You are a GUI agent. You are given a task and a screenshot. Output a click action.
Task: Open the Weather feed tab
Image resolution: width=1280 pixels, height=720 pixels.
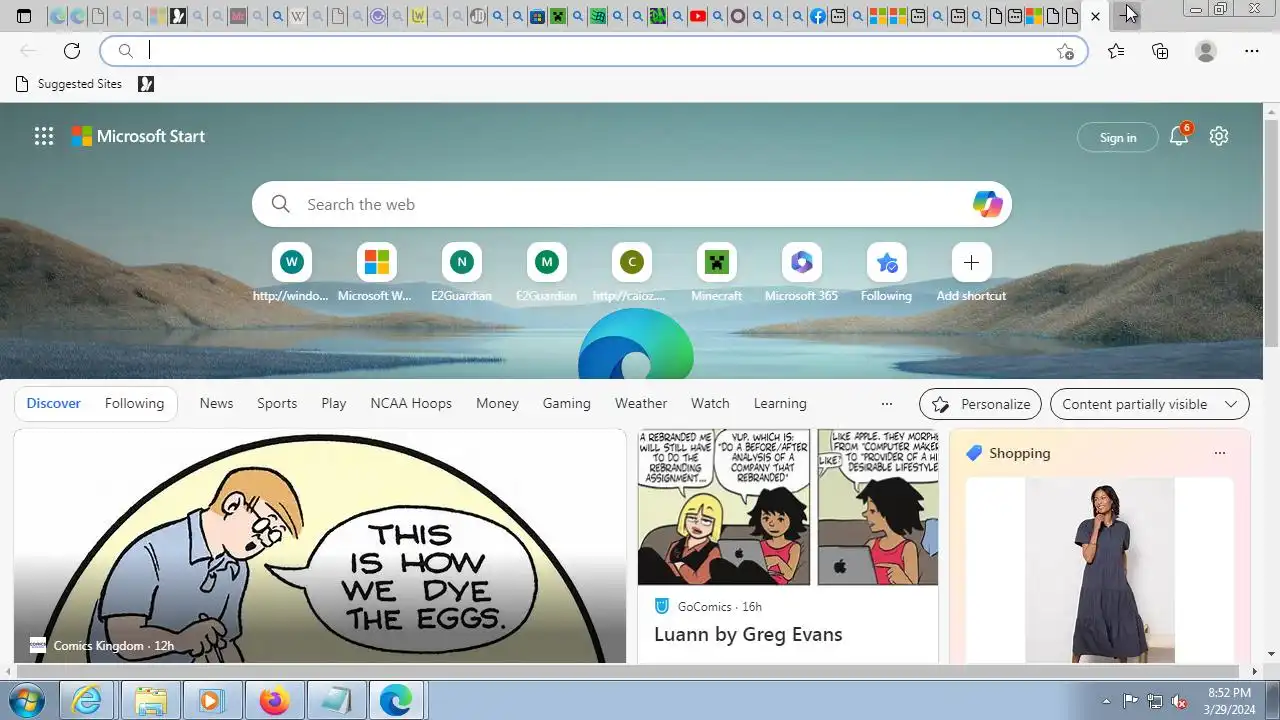(x=641, y=403)
